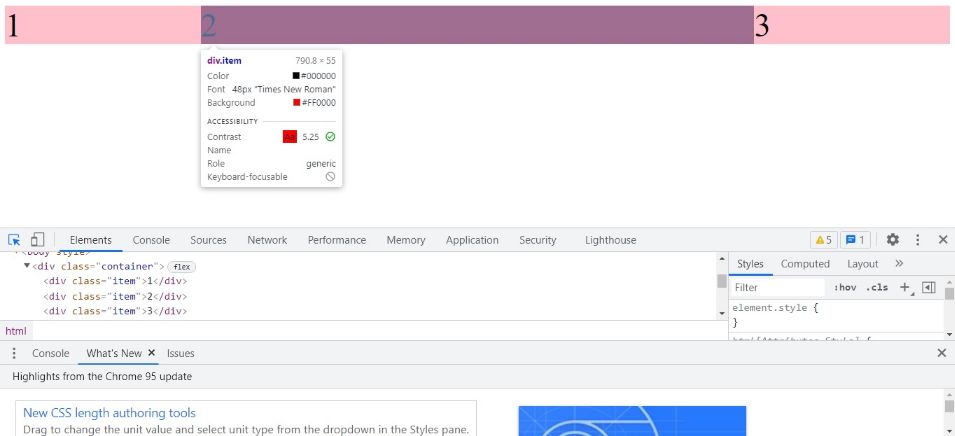Image resolution: width=955 pixels, height=436 pixels.
Task: Open the Lighthouse tab
Action: pyautogui.click(x=610, y=240)
